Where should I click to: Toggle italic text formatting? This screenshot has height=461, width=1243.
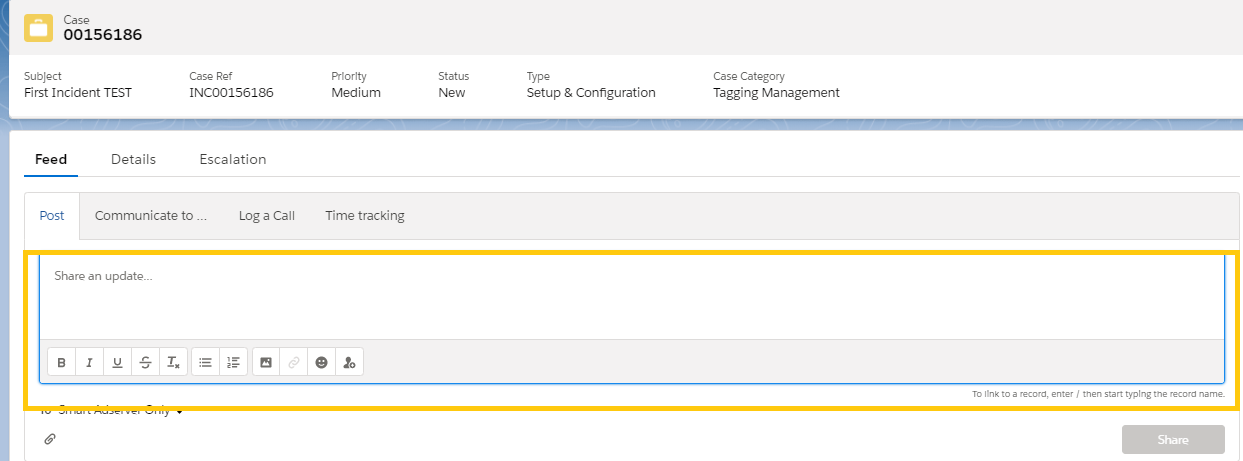(89, 362)
